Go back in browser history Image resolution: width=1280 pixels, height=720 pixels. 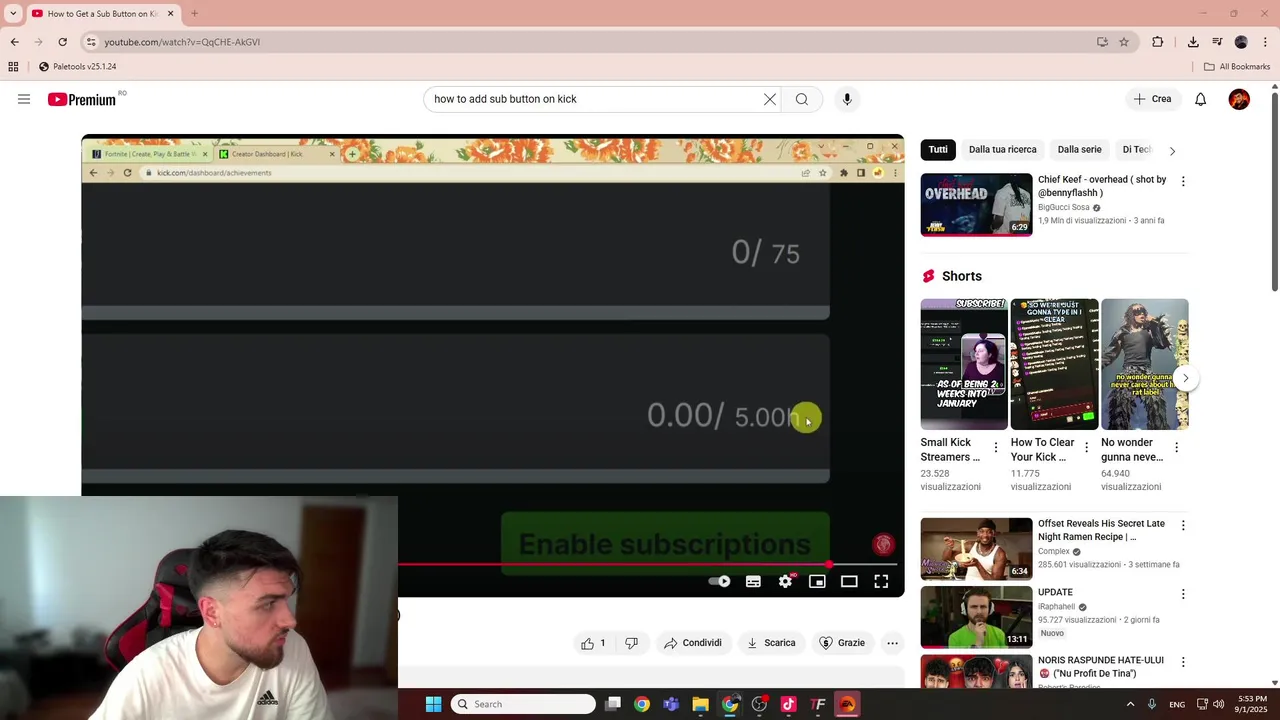coord(14,42)
